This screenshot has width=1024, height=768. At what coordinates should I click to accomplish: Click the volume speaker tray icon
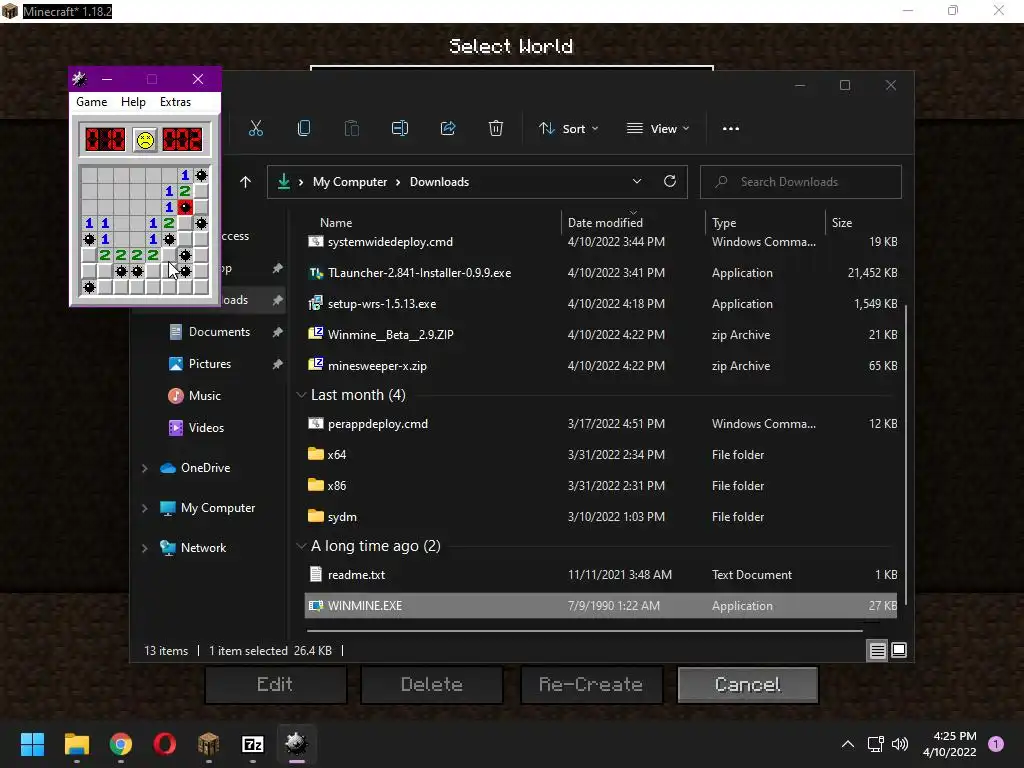point(900,744)
